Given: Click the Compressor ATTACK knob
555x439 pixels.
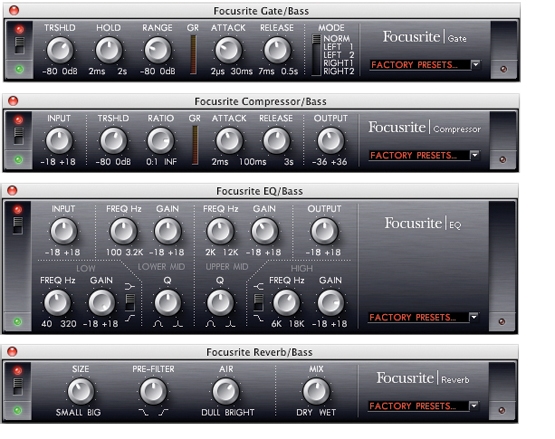Looking at the screenshot, I should coord(229,141).
